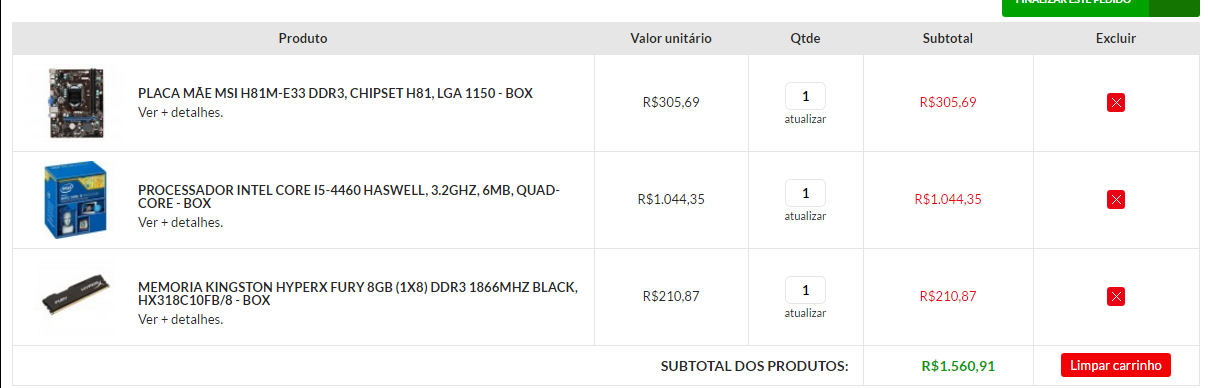The height and width of the screenshot is (388, 1208).
Task: Open the MSI motherboard product thumbnail
Action: (x=75, y=103)
